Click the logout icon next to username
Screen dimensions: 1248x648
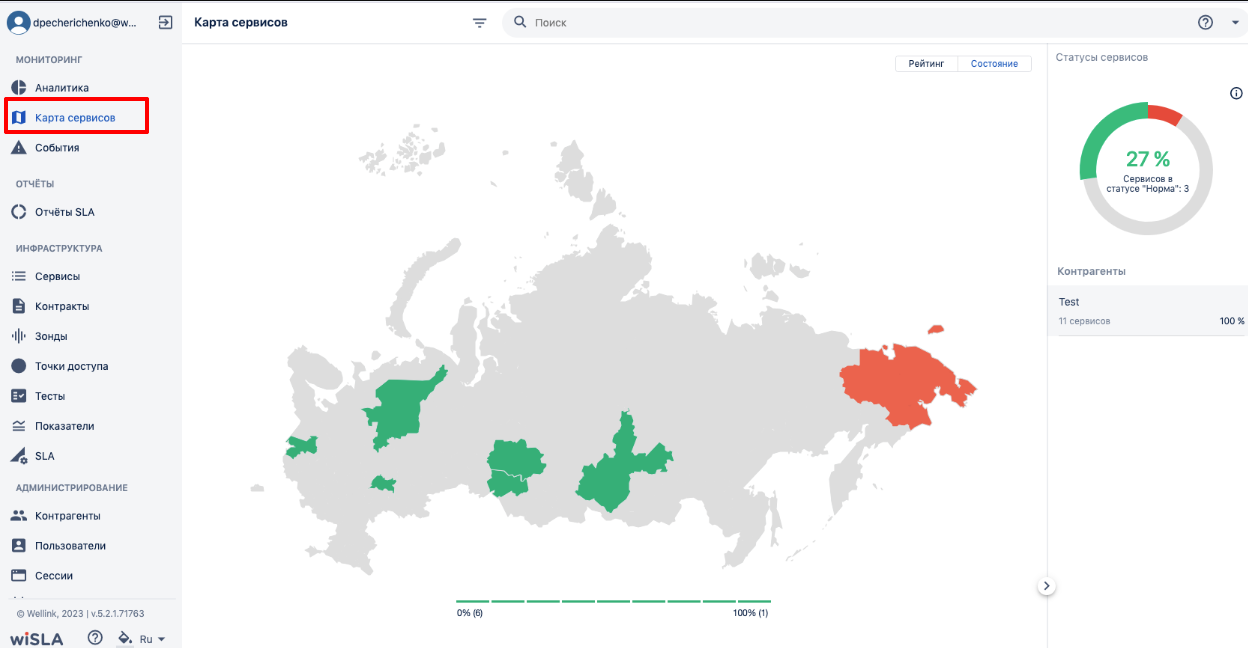166,22
